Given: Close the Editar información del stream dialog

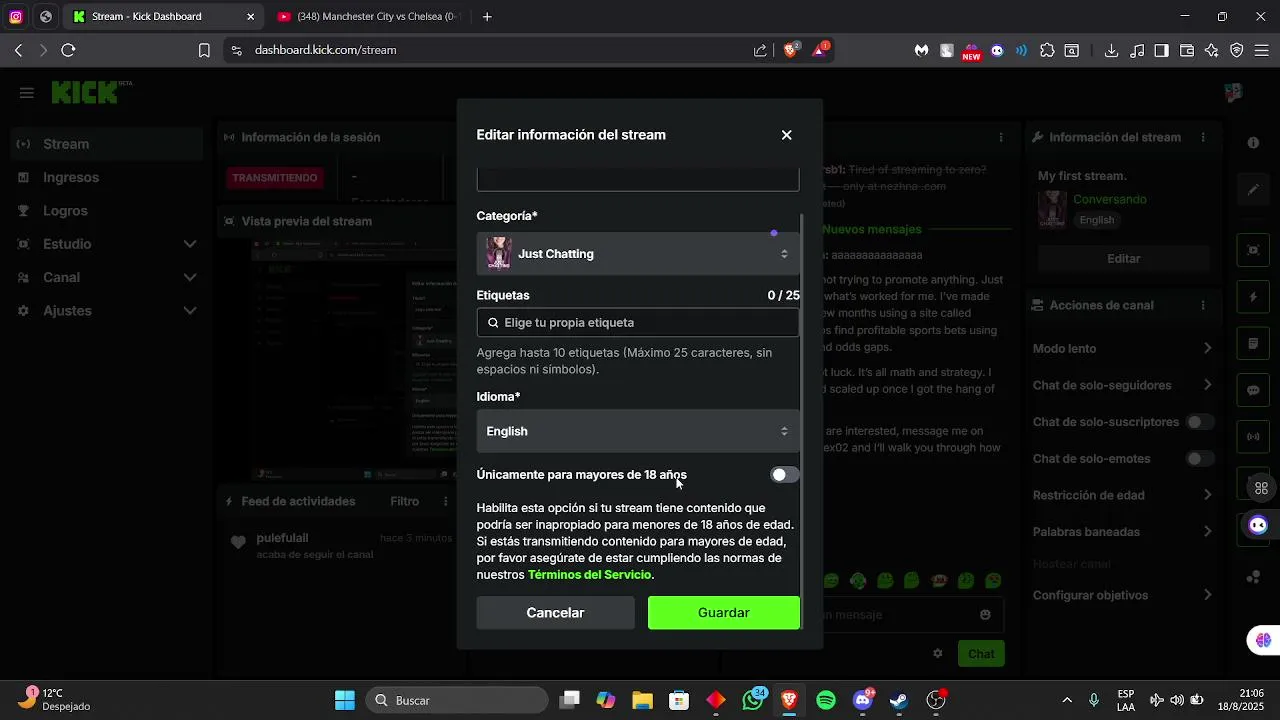Looking at the screenshot, I should point(786,135).
